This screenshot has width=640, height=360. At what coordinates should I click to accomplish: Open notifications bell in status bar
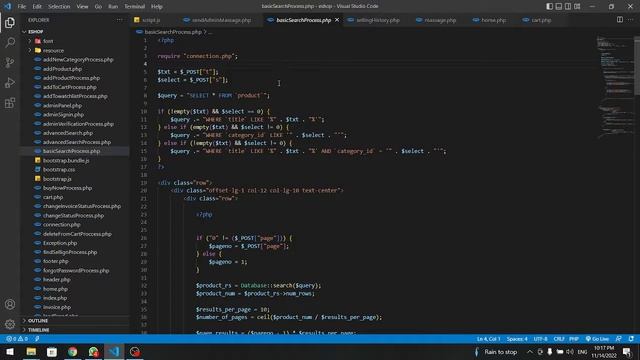[x=631, y=339]
